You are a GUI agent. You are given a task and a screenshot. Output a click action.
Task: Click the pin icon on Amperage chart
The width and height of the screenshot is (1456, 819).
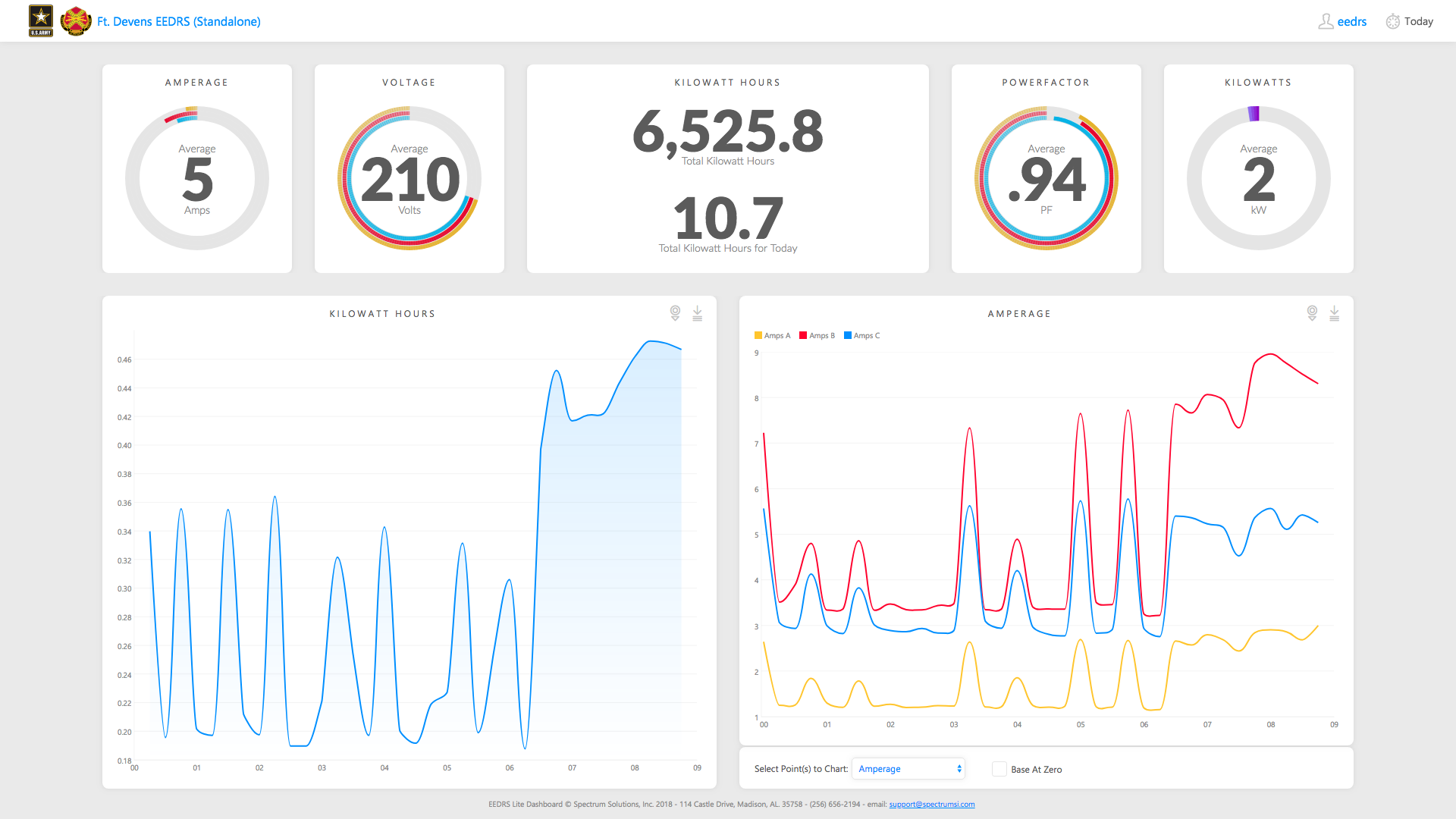(x=1312, y=313)
